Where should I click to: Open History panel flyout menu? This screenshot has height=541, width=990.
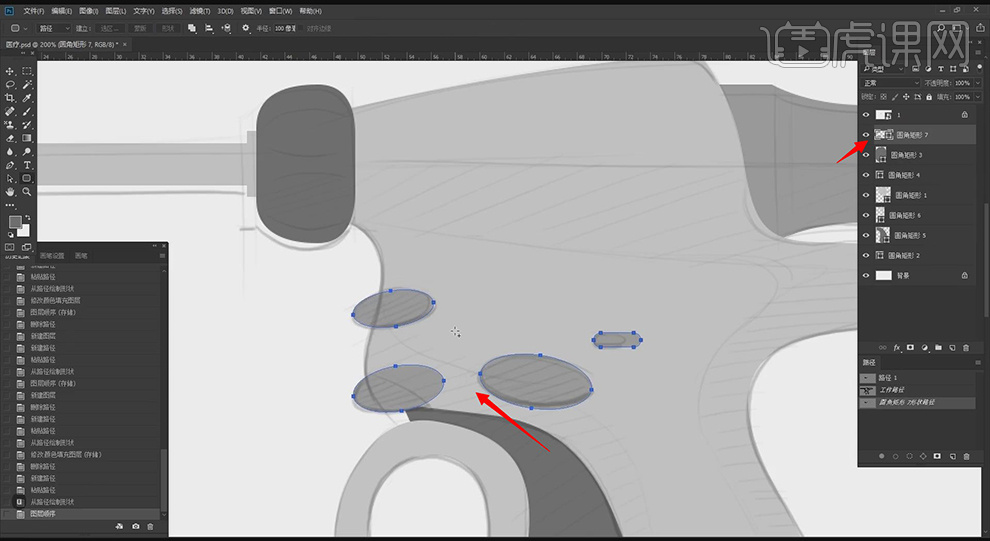(x=162, y=256)
